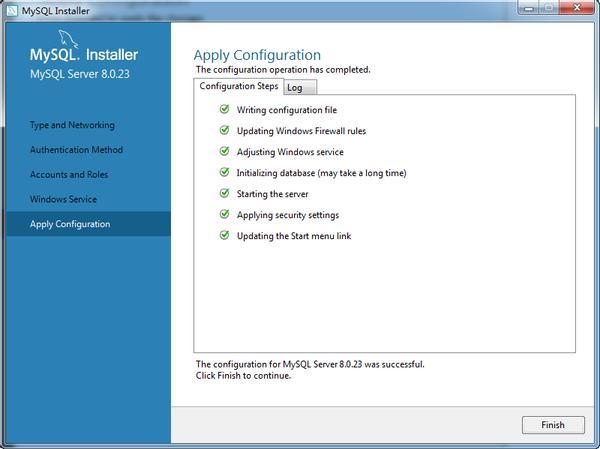Click green check beside Applying security settings
The image size is (600, 449).
click(224, 214)
